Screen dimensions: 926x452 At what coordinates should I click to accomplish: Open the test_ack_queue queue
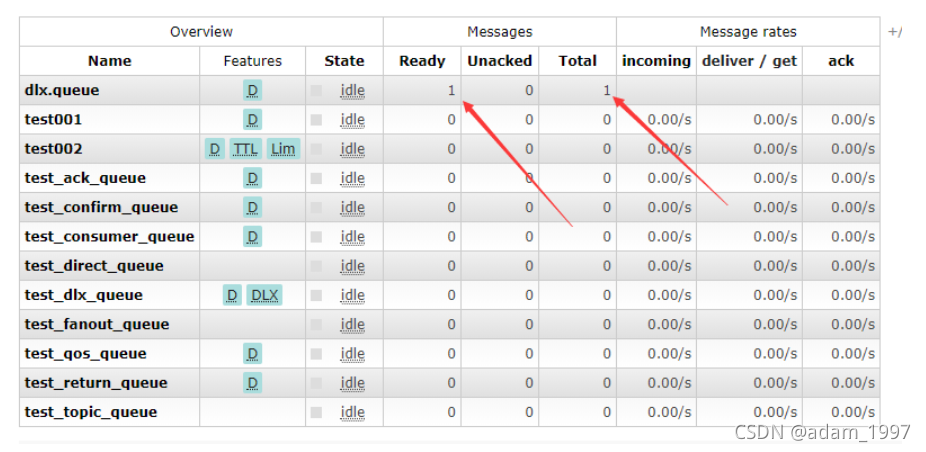pyautogui.click(x=85, y=178)
